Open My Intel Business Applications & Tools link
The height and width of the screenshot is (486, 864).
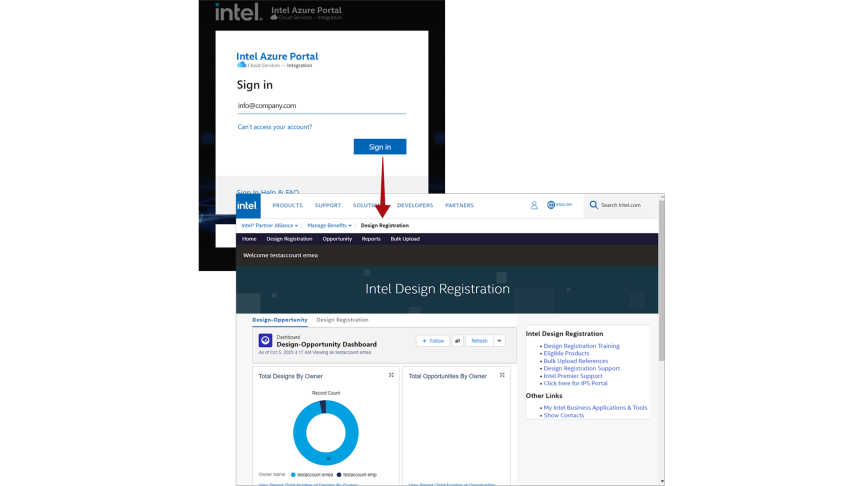pyautogui.click(x=595, y=408)
